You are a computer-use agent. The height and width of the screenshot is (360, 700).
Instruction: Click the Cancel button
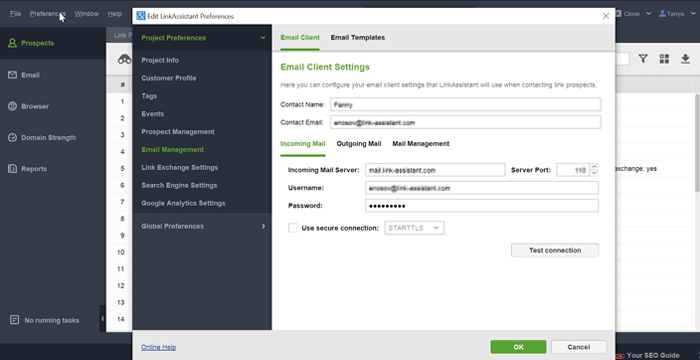coord(579,347)
